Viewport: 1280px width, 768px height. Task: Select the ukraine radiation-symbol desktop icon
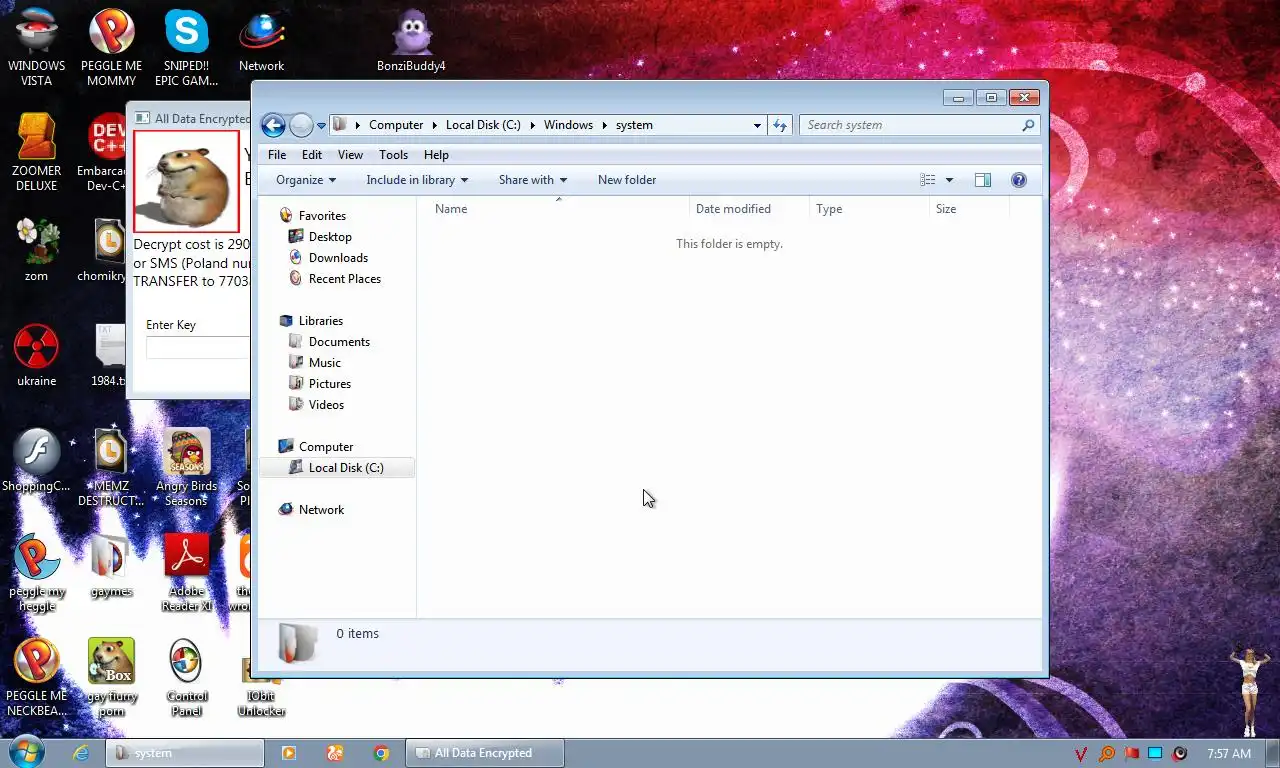pyautogui.click(x=37, y=355)
